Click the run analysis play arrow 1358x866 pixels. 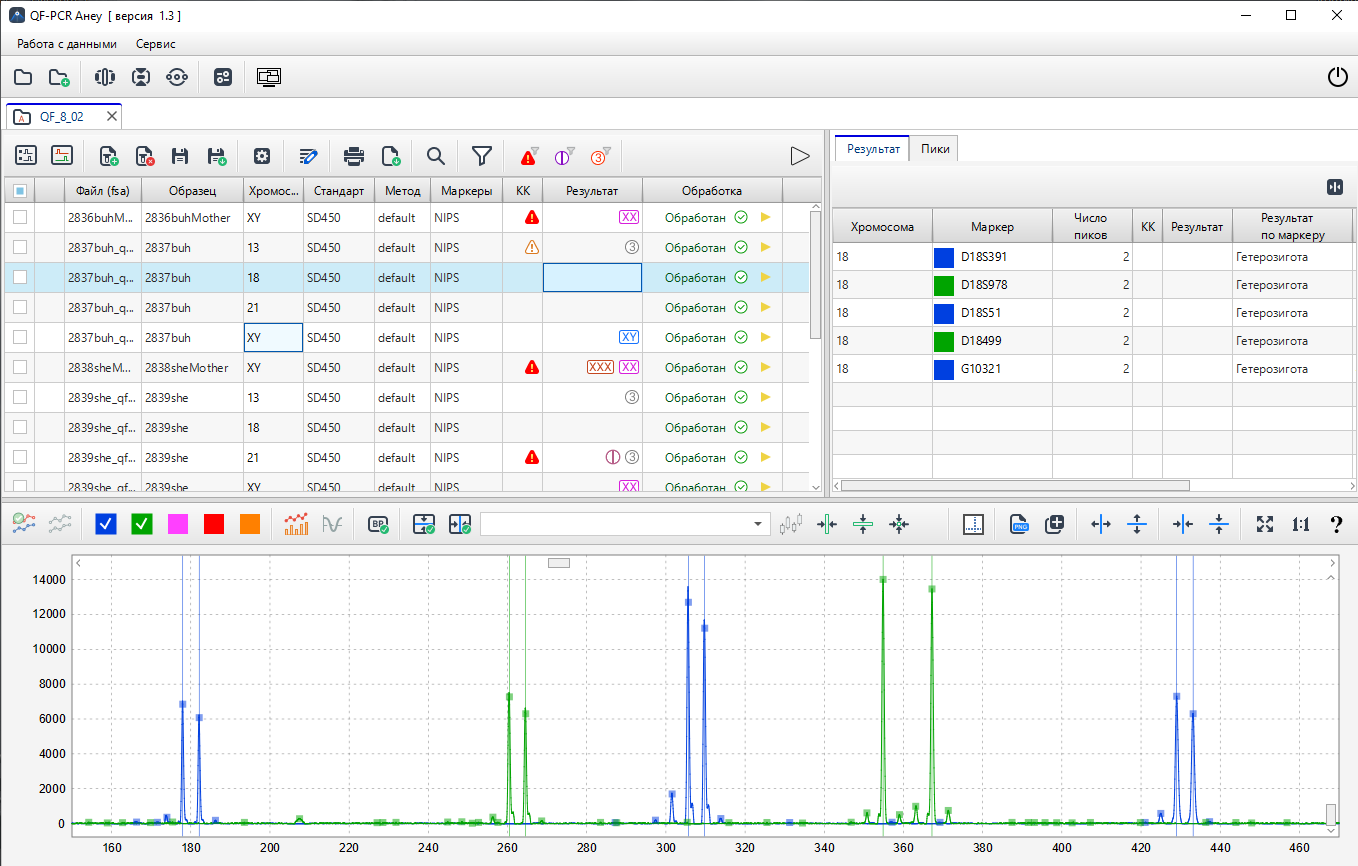coord(799,156)
